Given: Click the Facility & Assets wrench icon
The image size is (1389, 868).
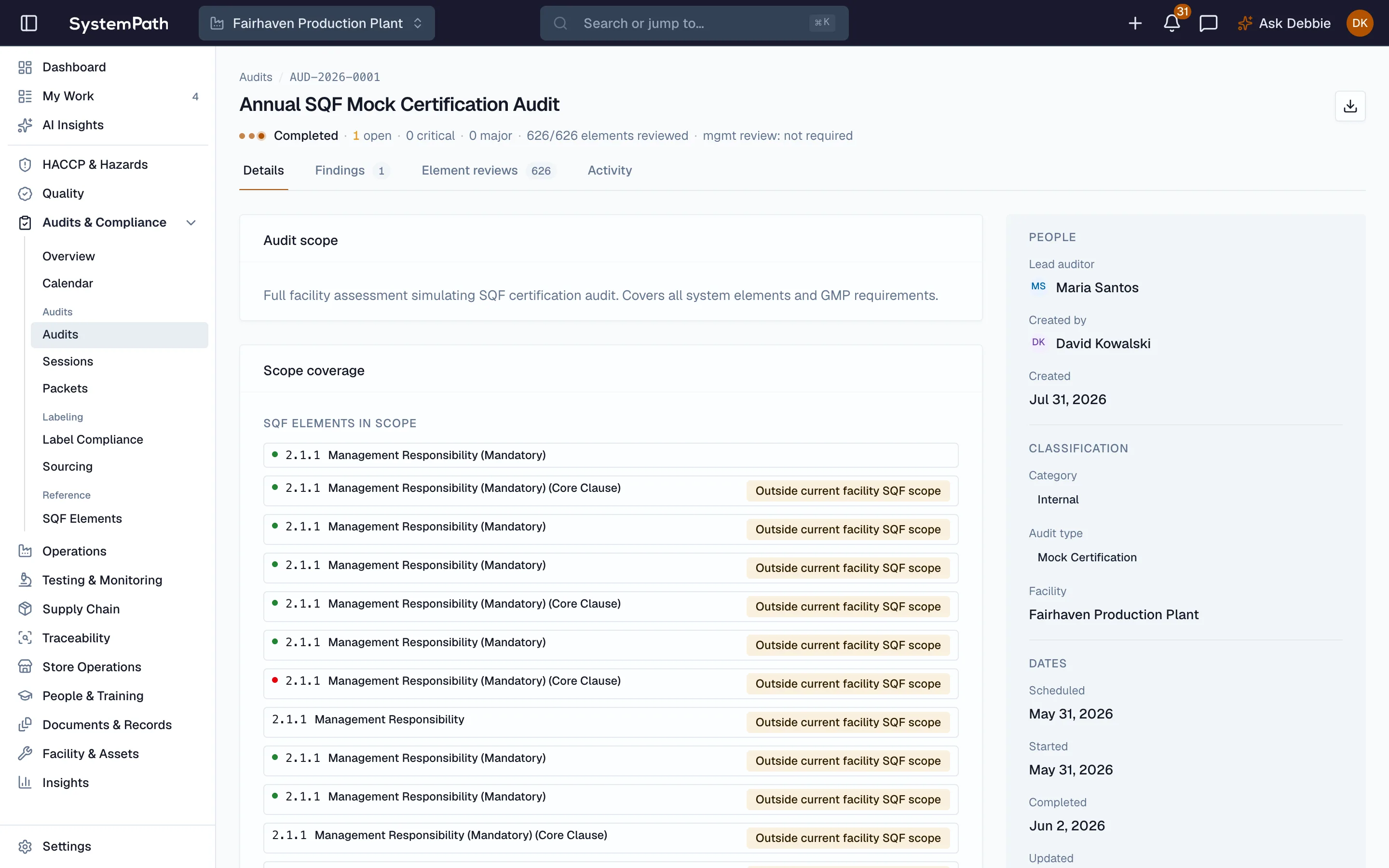Looking at the screenshot, I should coord(25,754).
